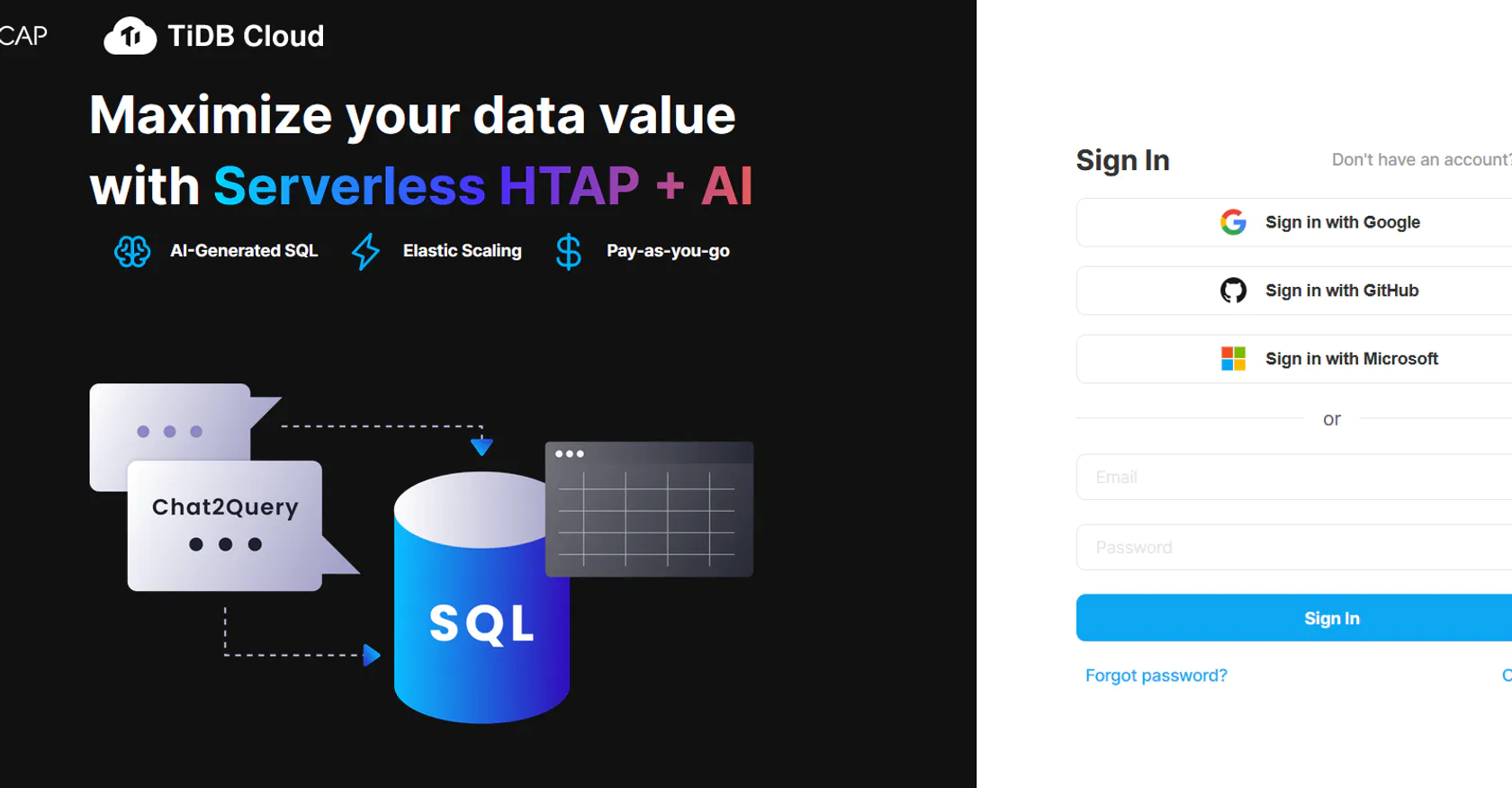The height and width of the screenshot is (788, 1512).
Task: Click the TiDB Cloud wordmark text
Action: [x=246, y=36]
